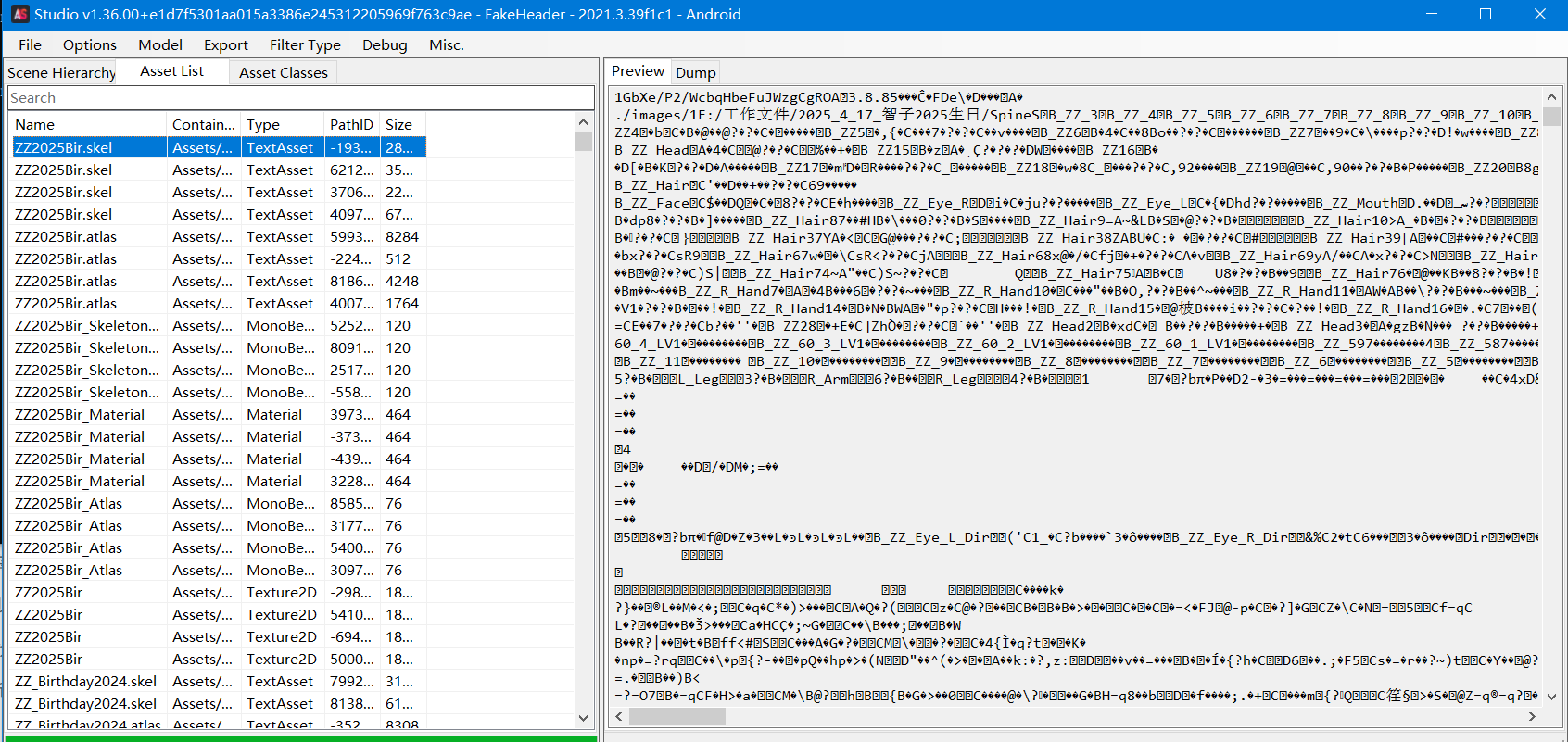The height and width of the screenshot is (742, 1568).
Task: Open the File menu
Action: tap(30, 44)
